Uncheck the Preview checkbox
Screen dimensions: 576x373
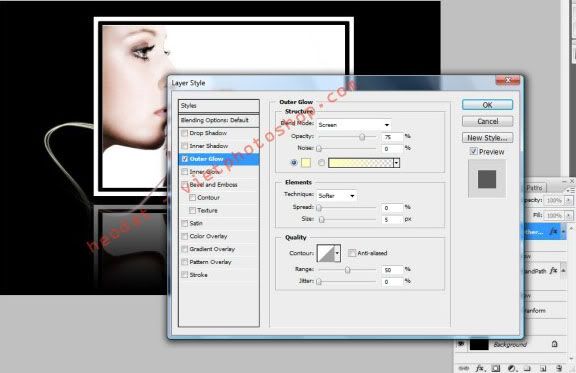pyautogui.click(x=474, y=151)
